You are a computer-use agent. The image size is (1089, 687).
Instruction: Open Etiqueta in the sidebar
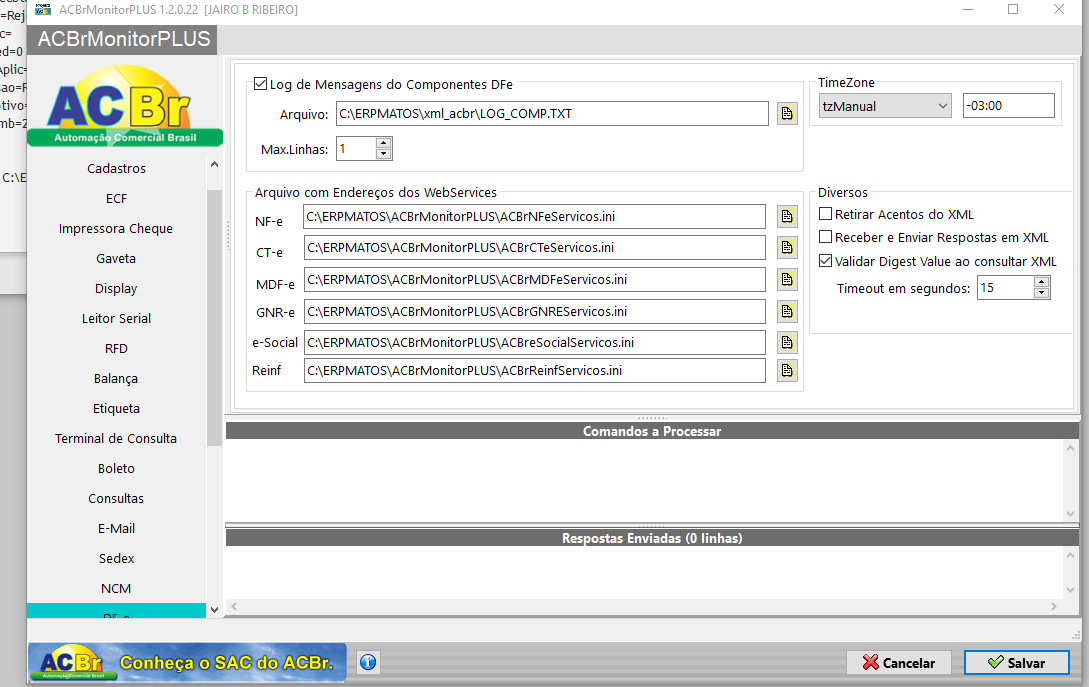click(x=116, y=408)
